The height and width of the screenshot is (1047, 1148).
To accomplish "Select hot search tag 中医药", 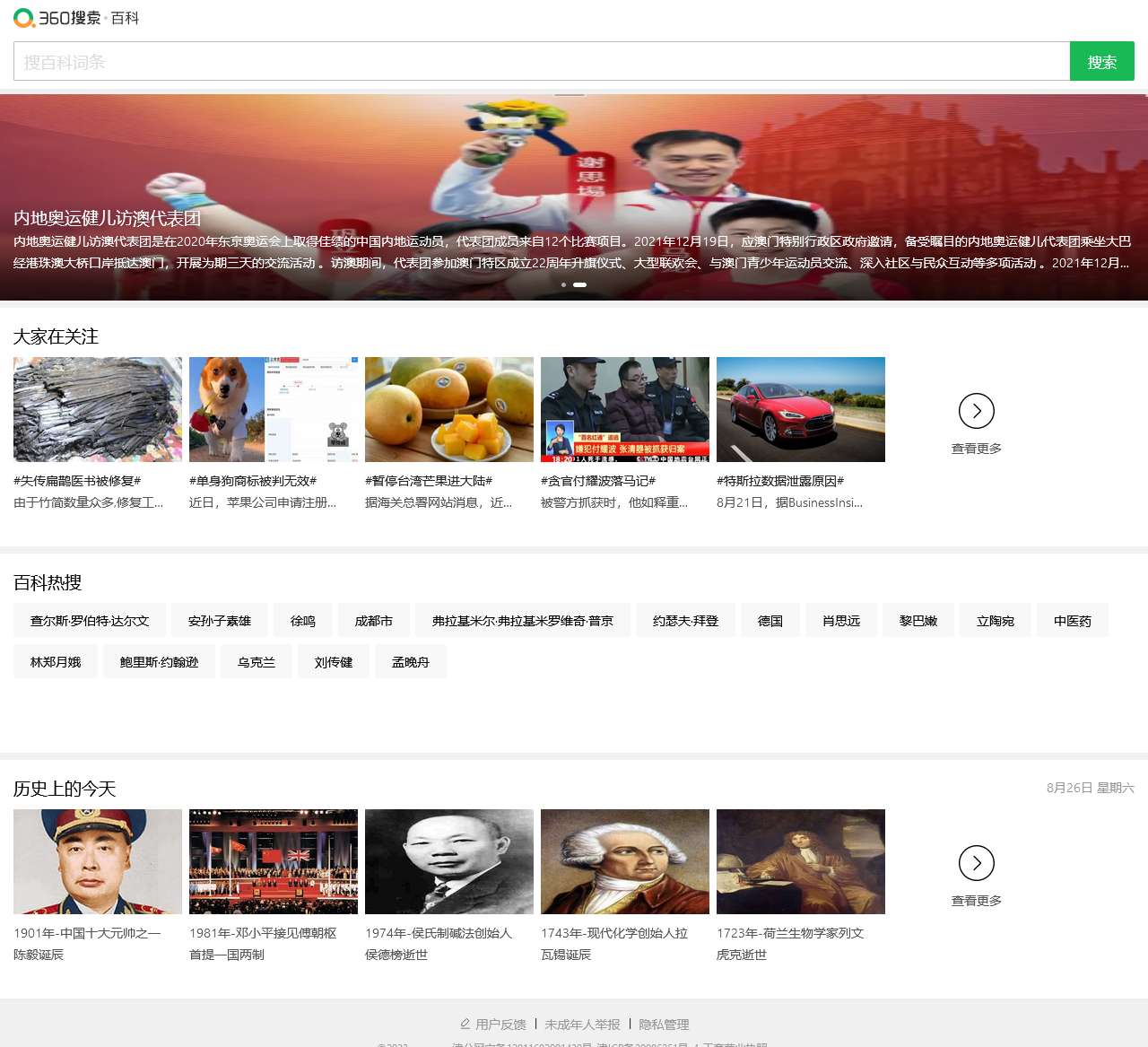I will point(1073,621).
